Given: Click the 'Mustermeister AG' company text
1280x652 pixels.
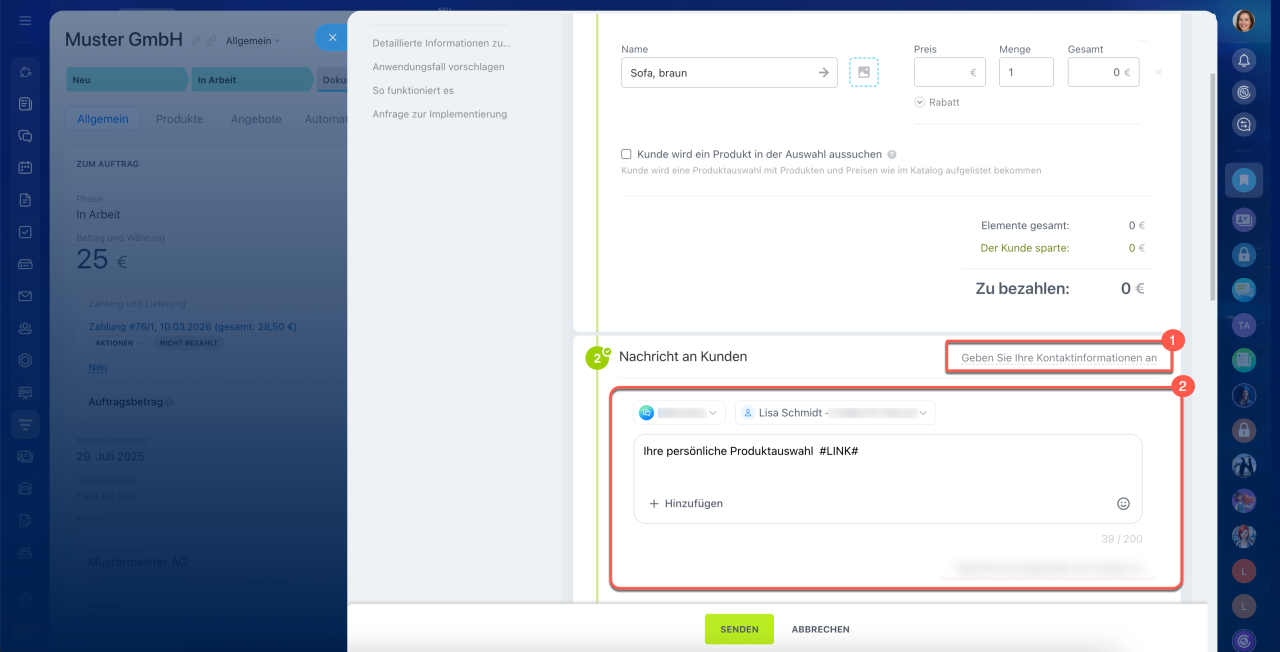Looking at the screenshot, I should [x=137, y=563].
